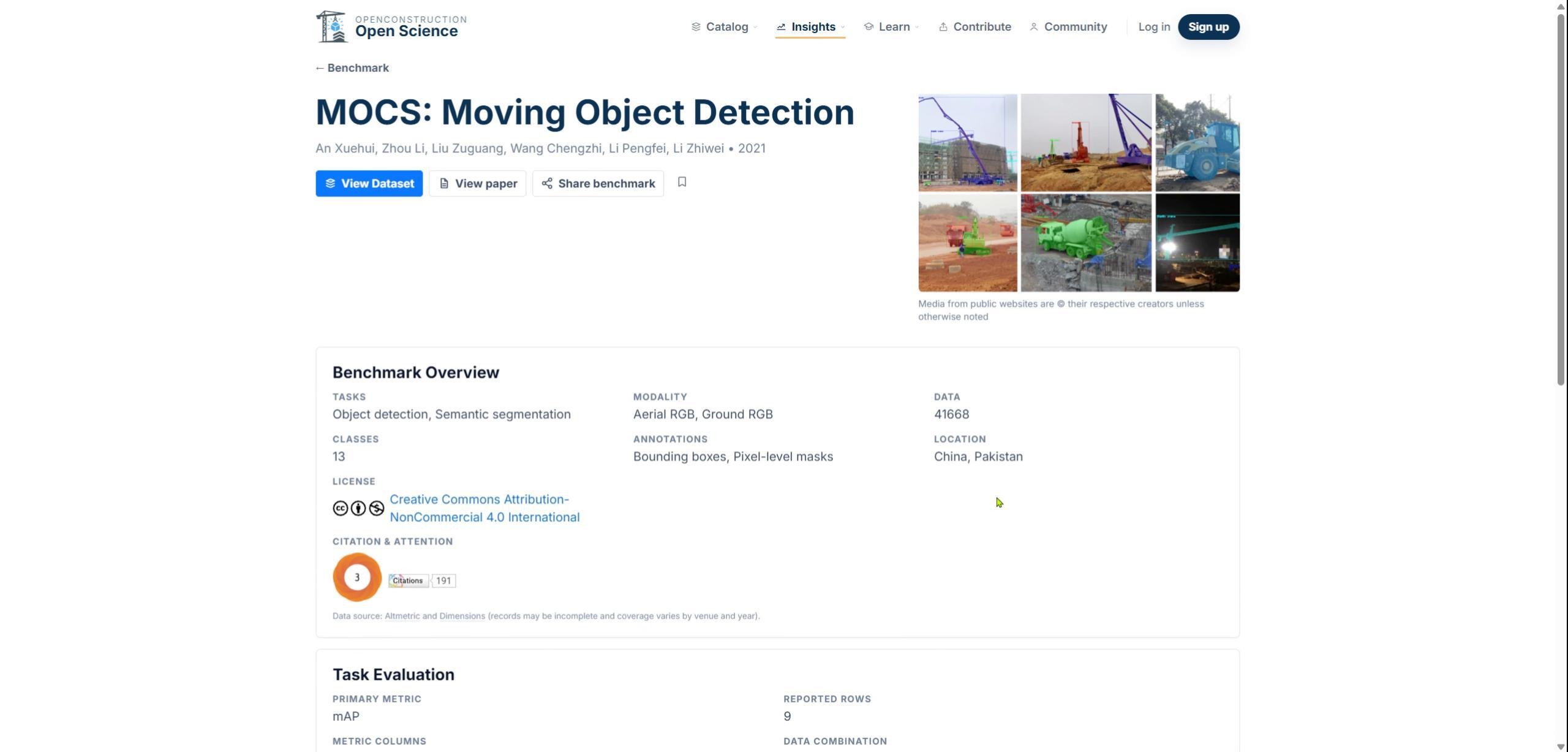Expand the Learn menu chevron
The image size is (1568, 752).
pos(917,27)
